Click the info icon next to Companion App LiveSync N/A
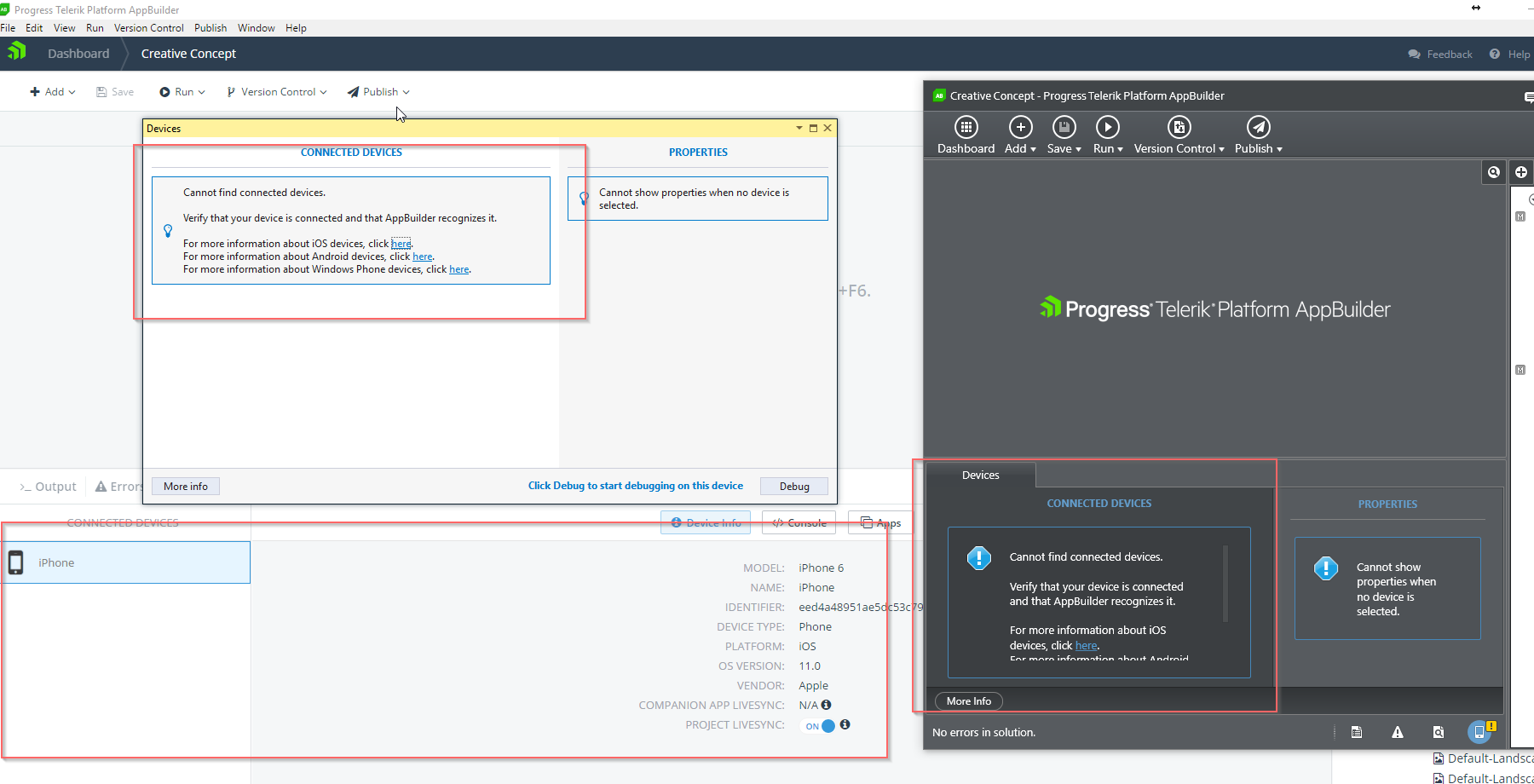This screenshot has width=1534, height=784. click(826, 705)
